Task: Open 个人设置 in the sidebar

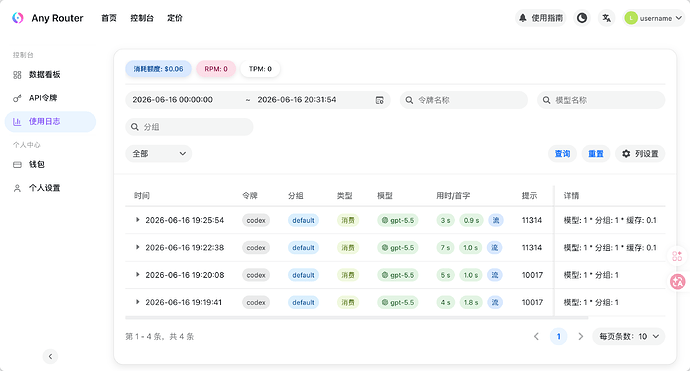Action: (50, 188)
